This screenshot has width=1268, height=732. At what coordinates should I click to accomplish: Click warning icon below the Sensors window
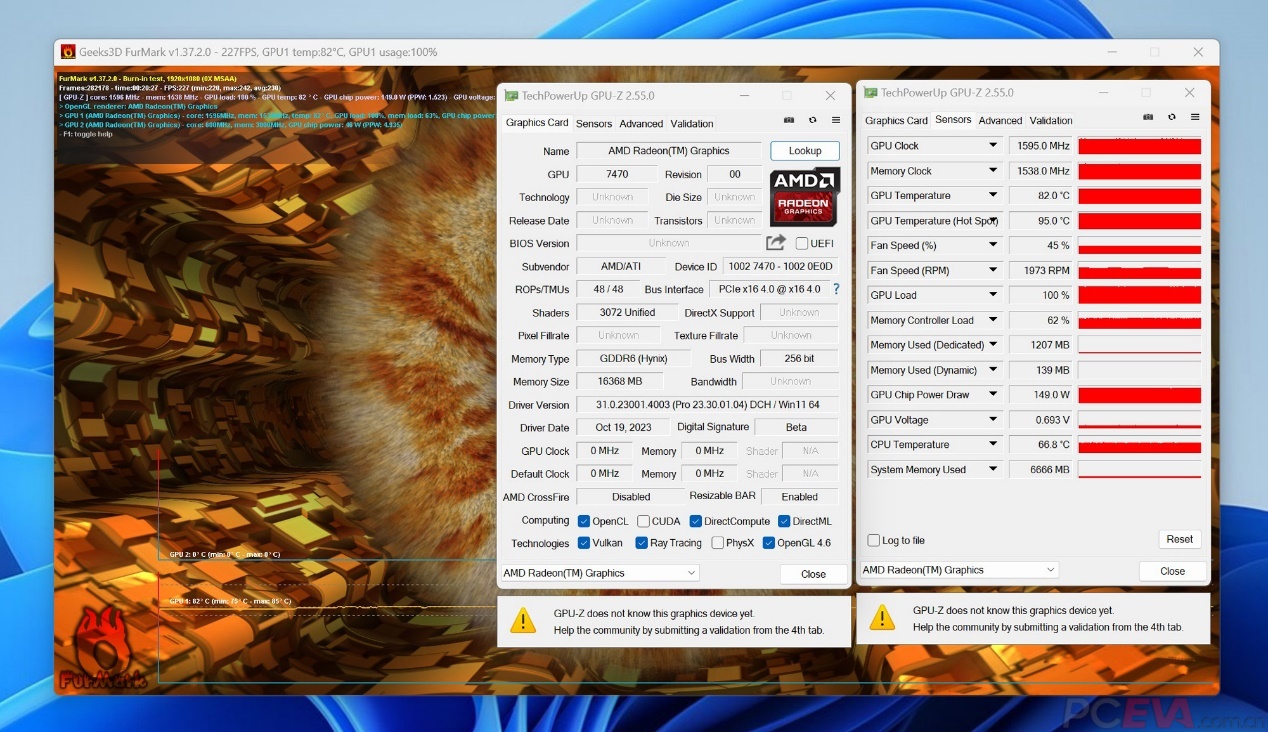882,617
